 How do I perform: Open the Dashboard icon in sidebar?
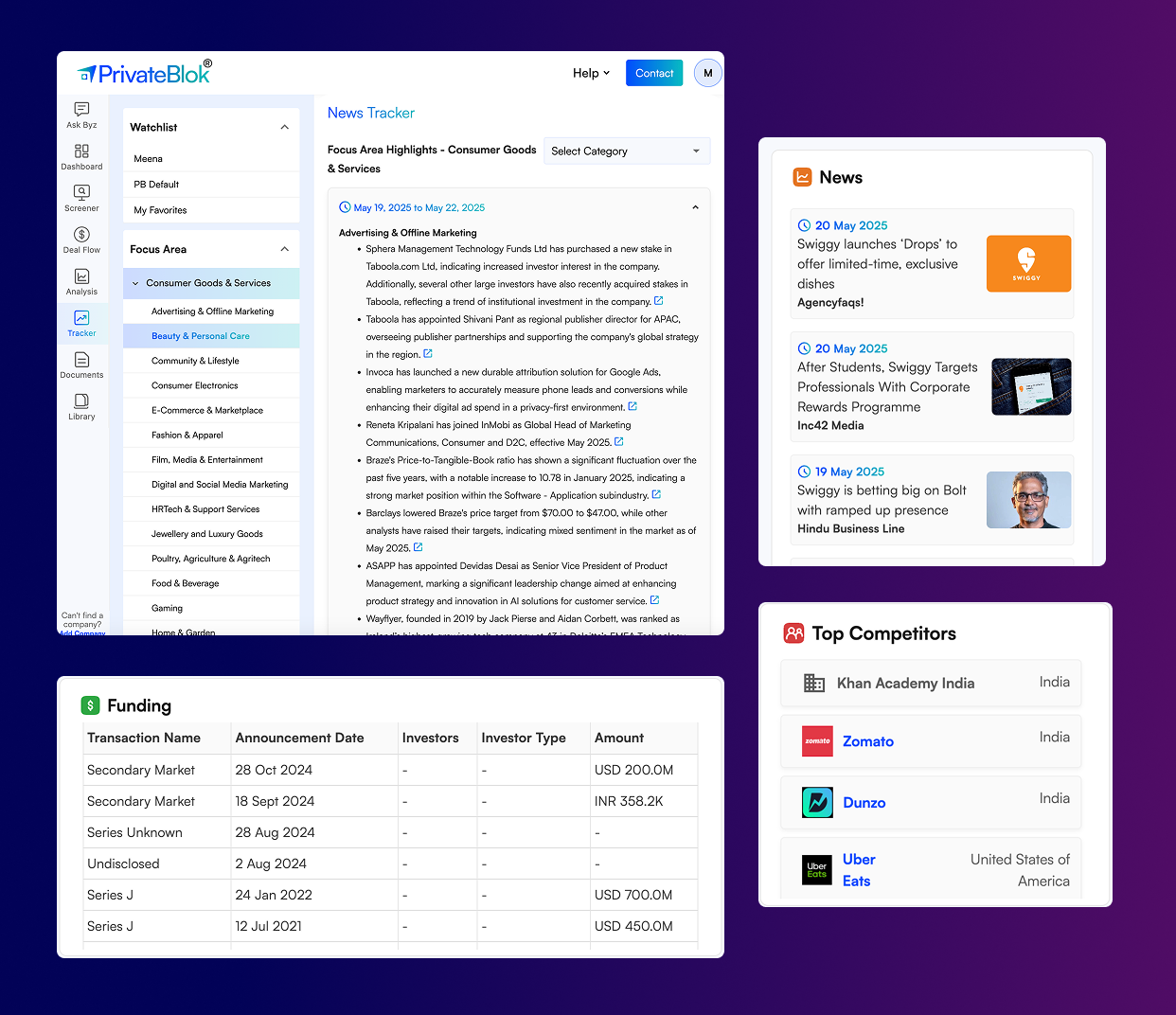click(x=81, y=151)
